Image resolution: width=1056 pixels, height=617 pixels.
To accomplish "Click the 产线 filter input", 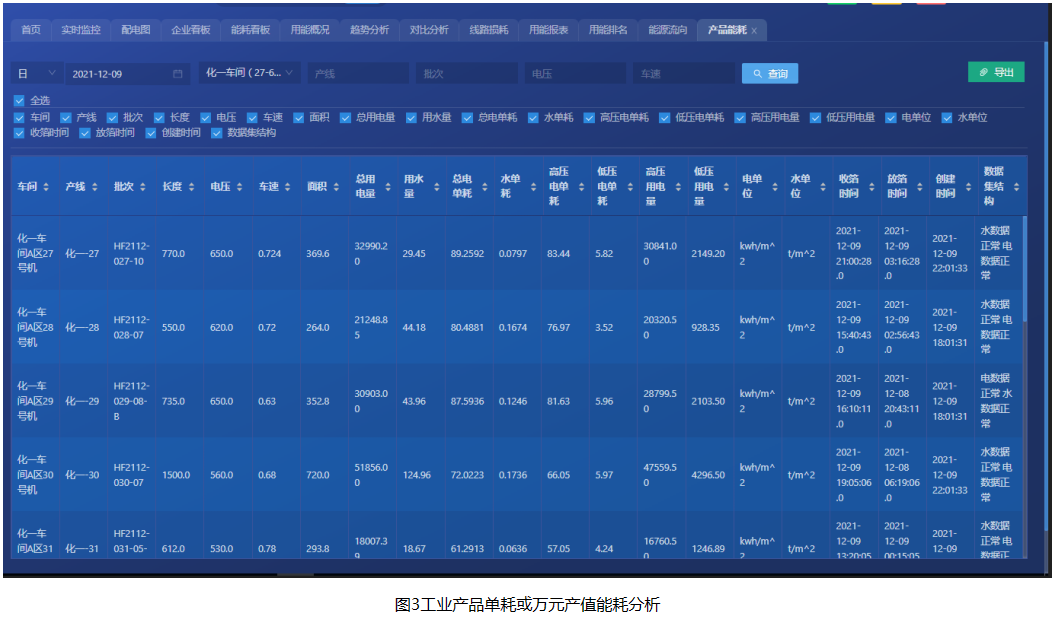I will (x=358, y=73).
